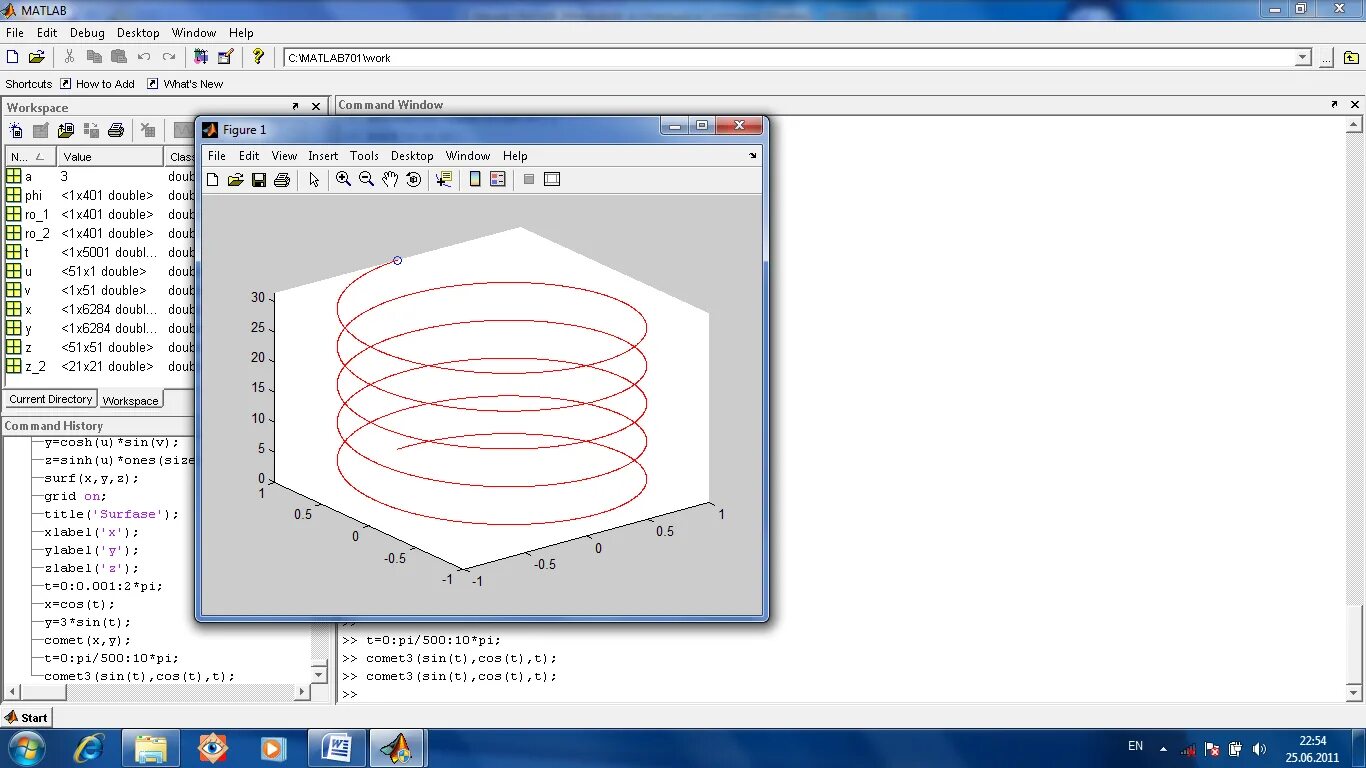Viewport: 1366px width, 768px height.
Task: Click the Windows Start orb
Action: pos(26,748)
